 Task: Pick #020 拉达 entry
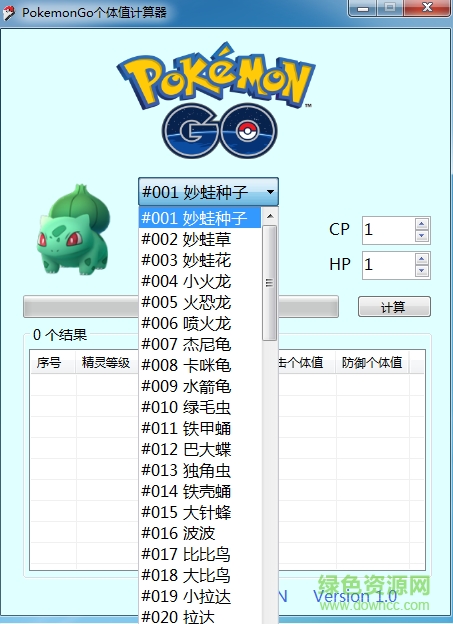pos(200,616)
